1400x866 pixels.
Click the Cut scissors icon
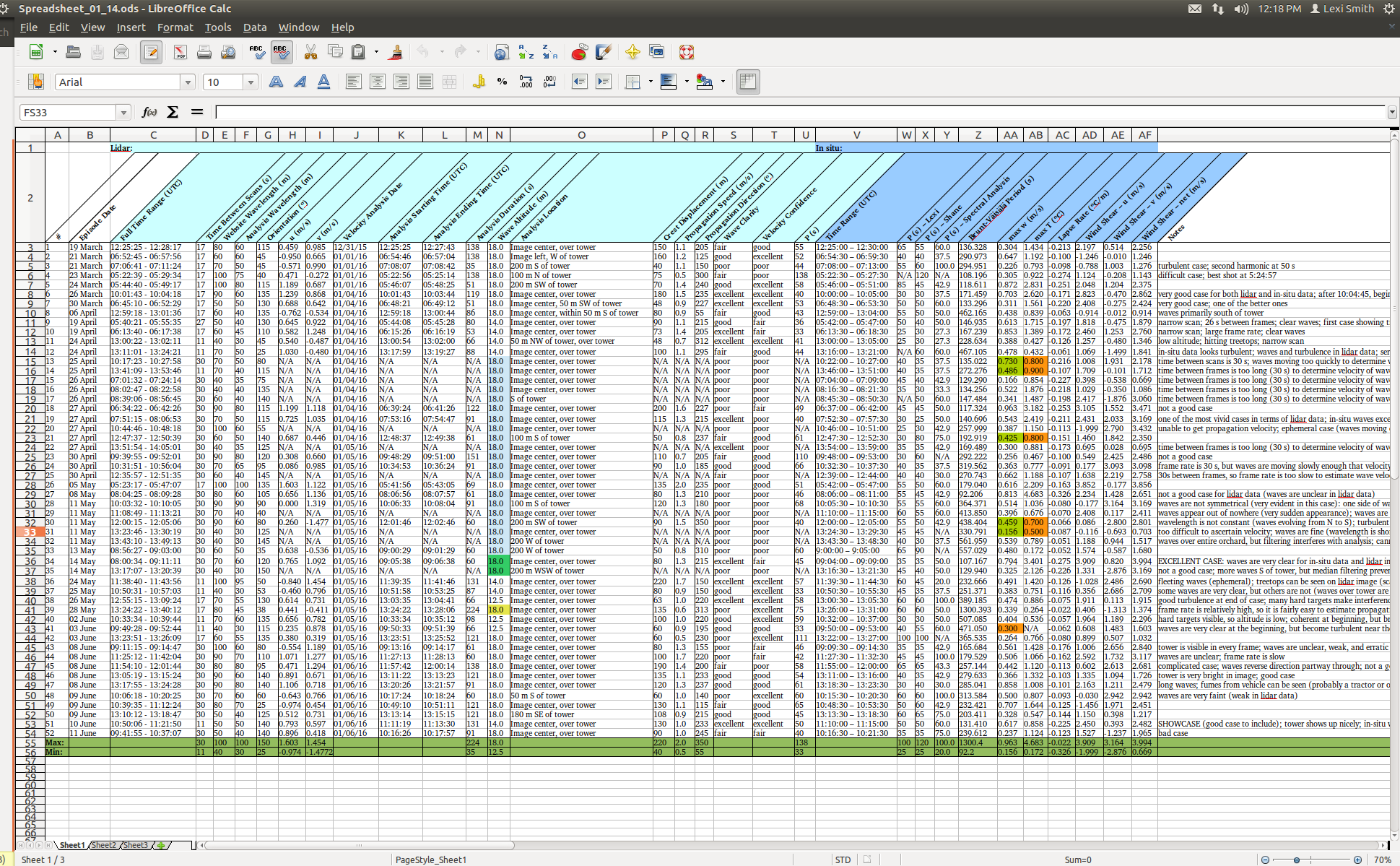(x=310, y=52)
